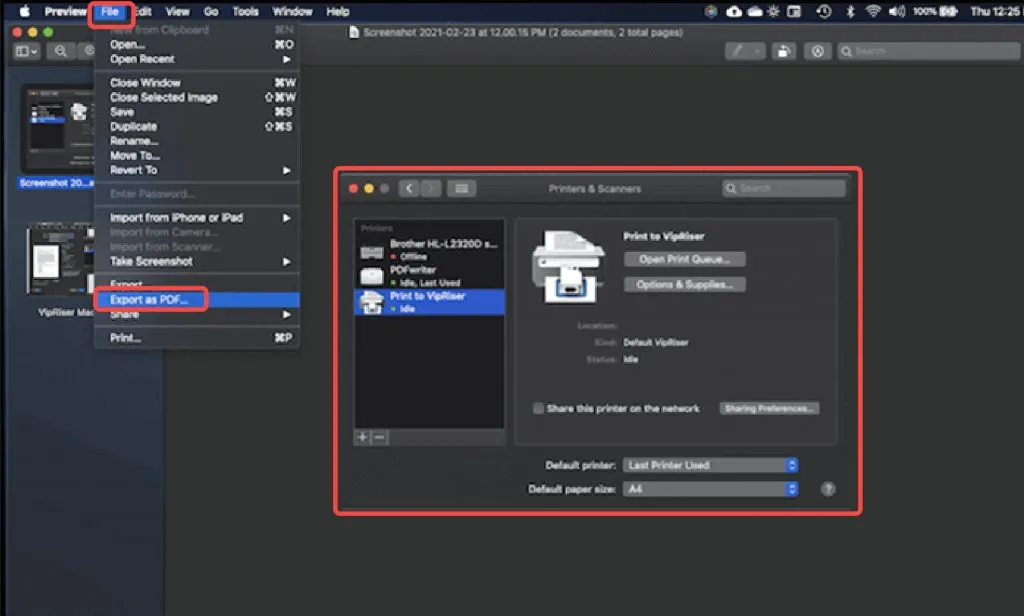Add a printer with the plus icon

[361, 437]
